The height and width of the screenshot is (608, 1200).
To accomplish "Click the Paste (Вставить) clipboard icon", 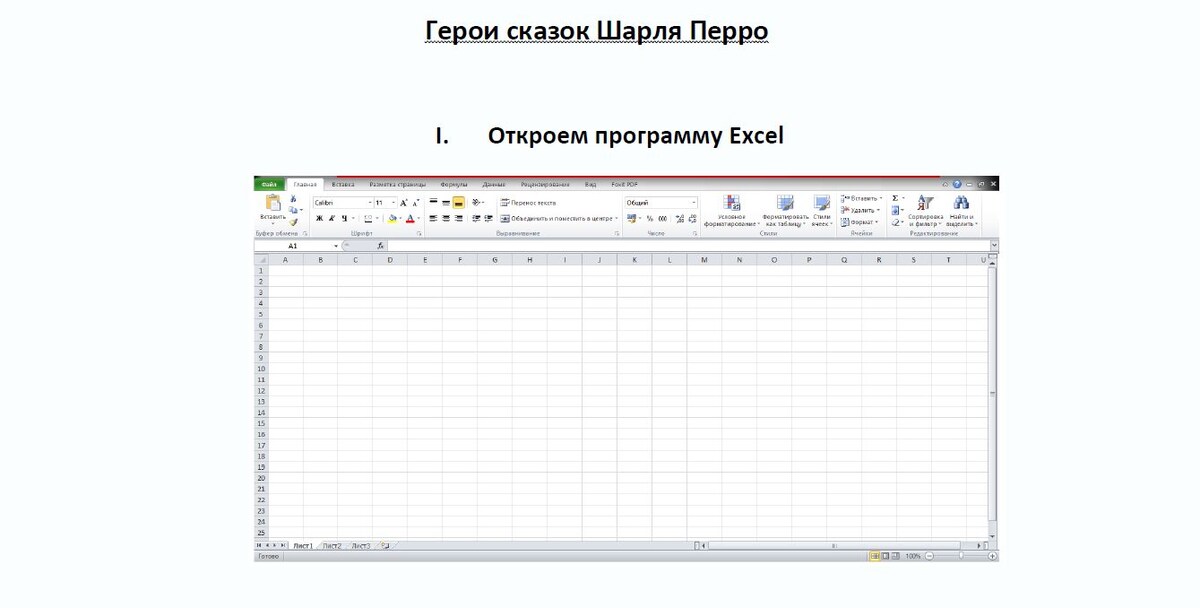I will (x=273, y=202).
